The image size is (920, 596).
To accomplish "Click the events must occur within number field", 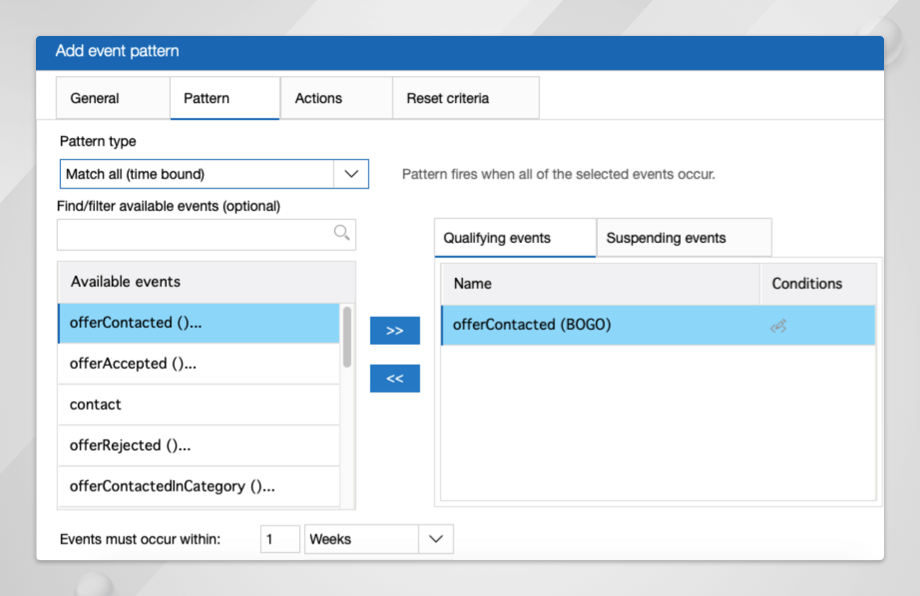I will tap(280, 539).
